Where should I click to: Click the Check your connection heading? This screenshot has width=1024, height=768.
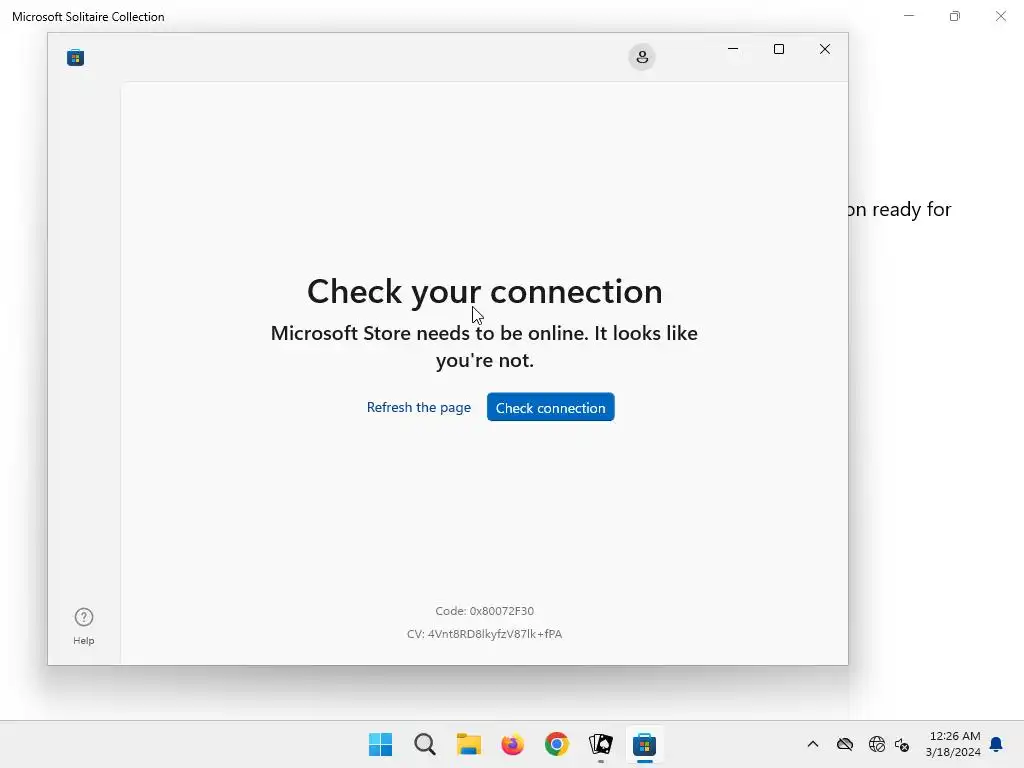(485, 291)
